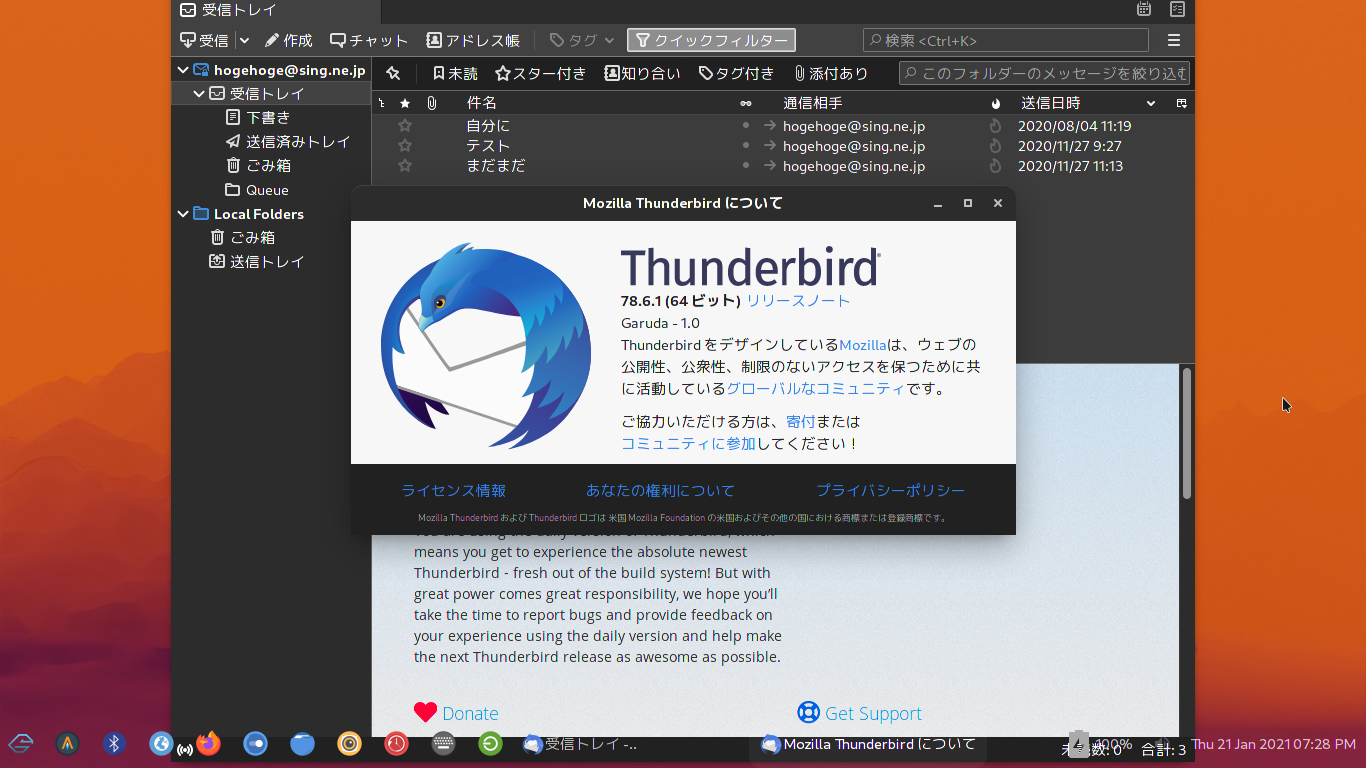Toggle the クイックフィルター button
The height and width of the screenshot is (768, 1366).
[711, 41]
